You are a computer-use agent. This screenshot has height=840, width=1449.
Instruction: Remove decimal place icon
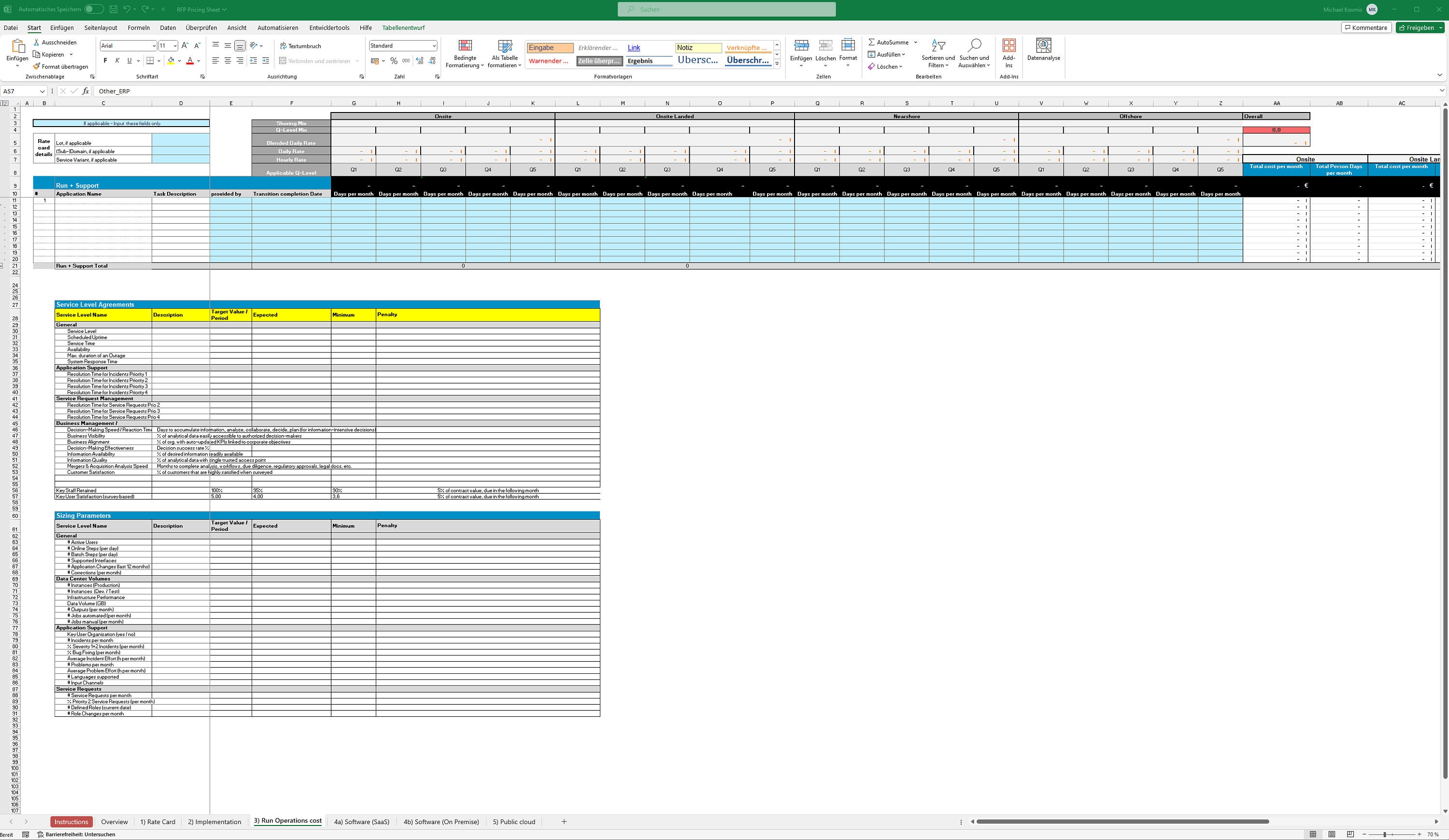pyautogui.click(x=432, y=61)
